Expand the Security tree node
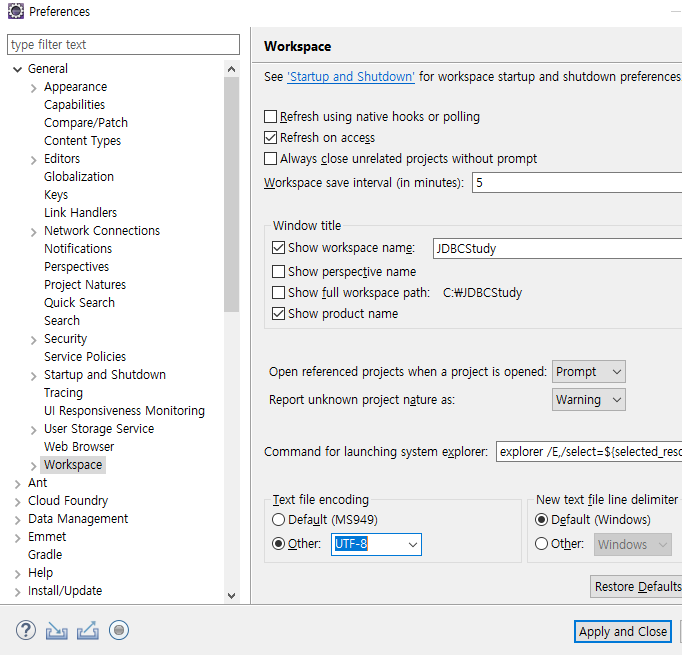Image resolution: width=682 pixels, height=655 pixels. pyautogui.click(x=33, y=340)
